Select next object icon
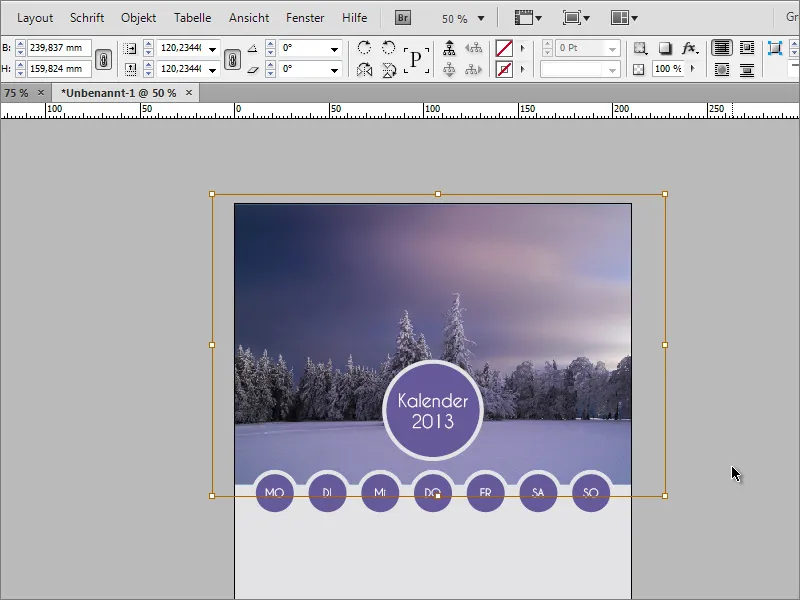The image size is (800, 600). pos(473,69)
